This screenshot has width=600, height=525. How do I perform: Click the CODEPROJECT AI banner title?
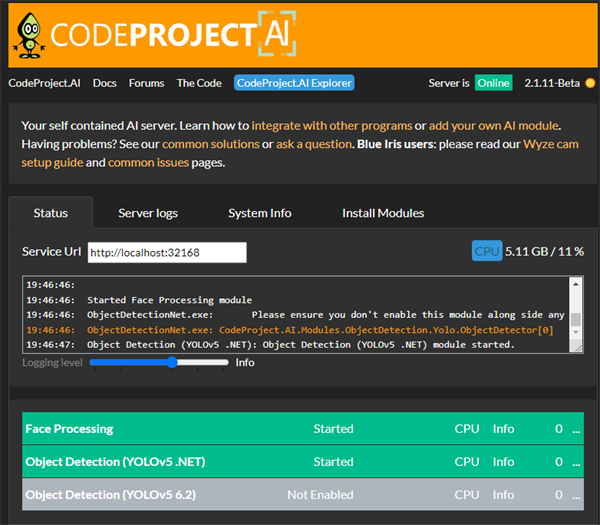pos(173,34)
